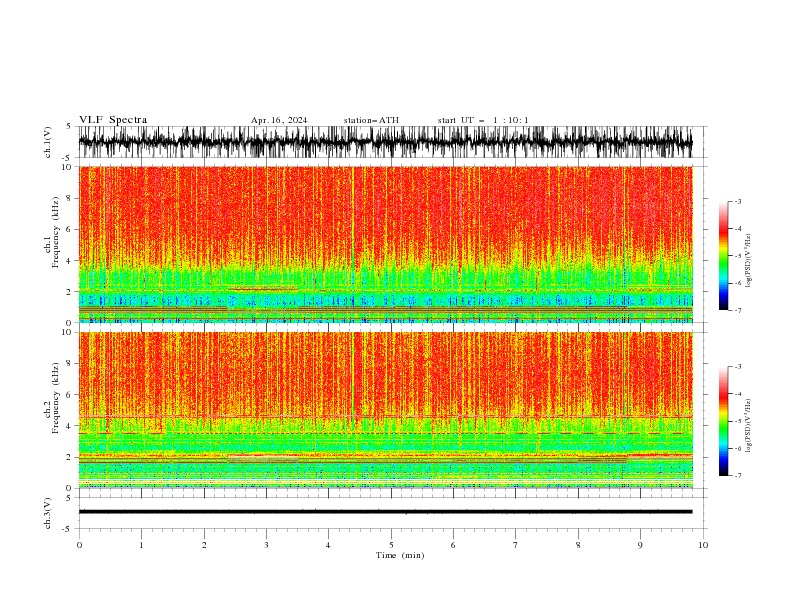Click the time axis tick label '7'
792x612 pixels.
coord(516,545)
